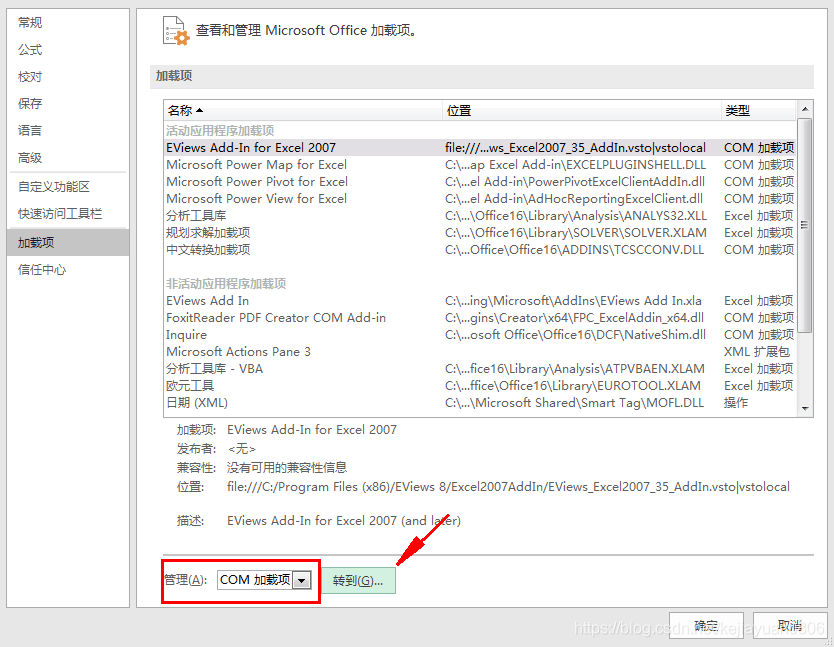Click the 转到(G)... button

[x=358, y=580]
